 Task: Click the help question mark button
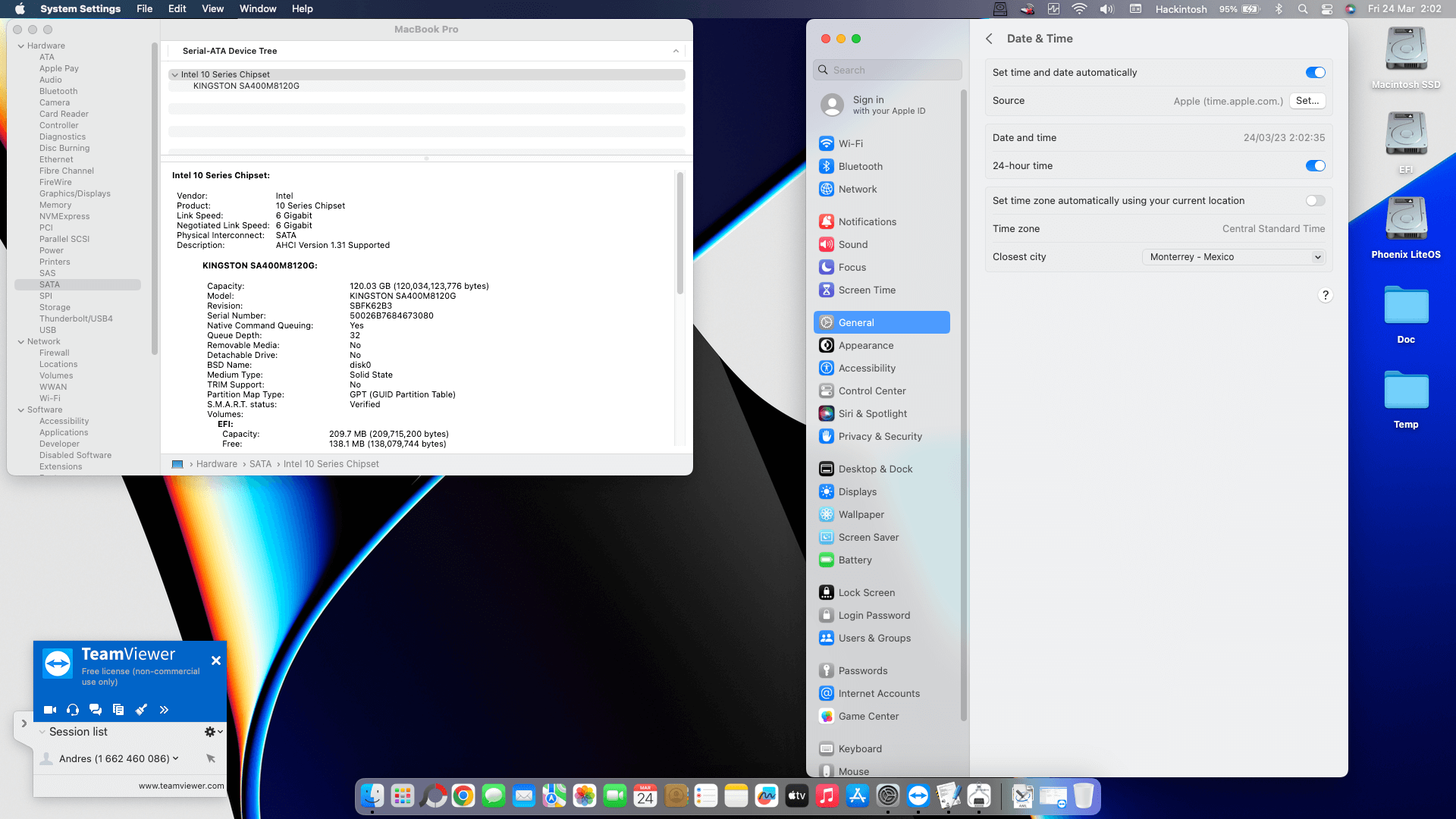click(x=1326, y=295)
